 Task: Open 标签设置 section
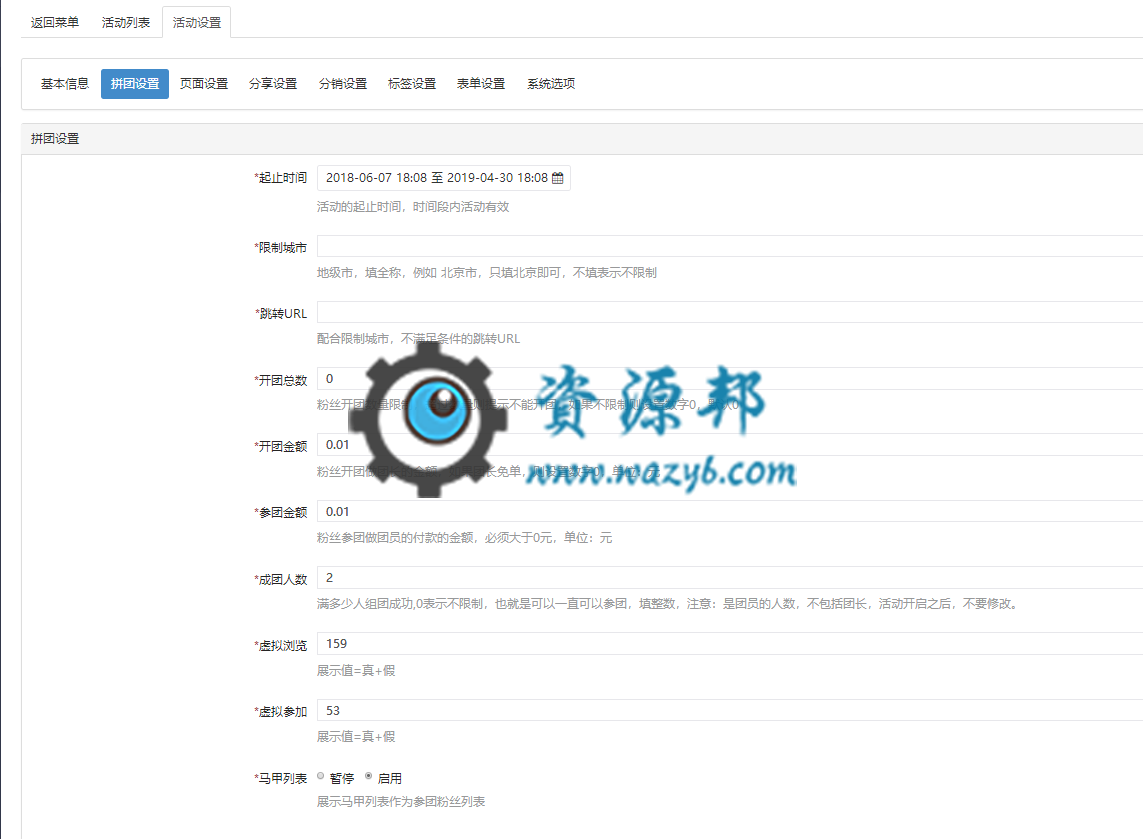[x=412, y=84]
